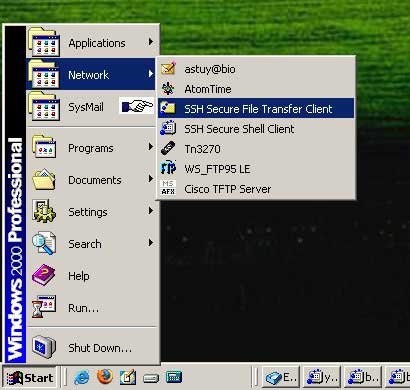410x390 pixels.
Task: Switch to the y.. taskbar window
Action: click(322, 378)
